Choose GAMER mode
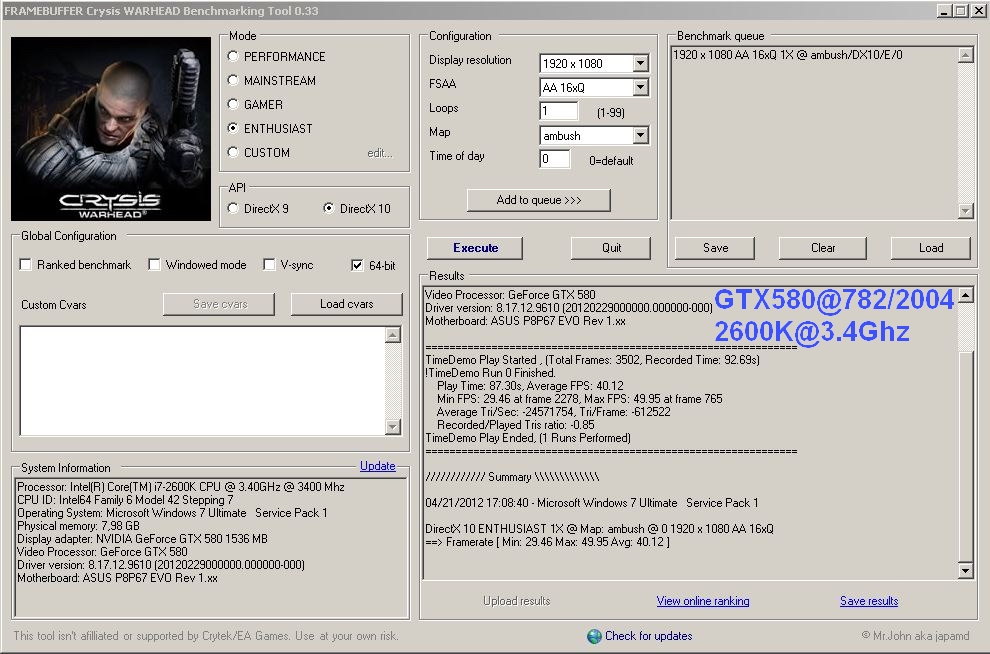Screen dimensions: 990x654 (x=233, y=105)
